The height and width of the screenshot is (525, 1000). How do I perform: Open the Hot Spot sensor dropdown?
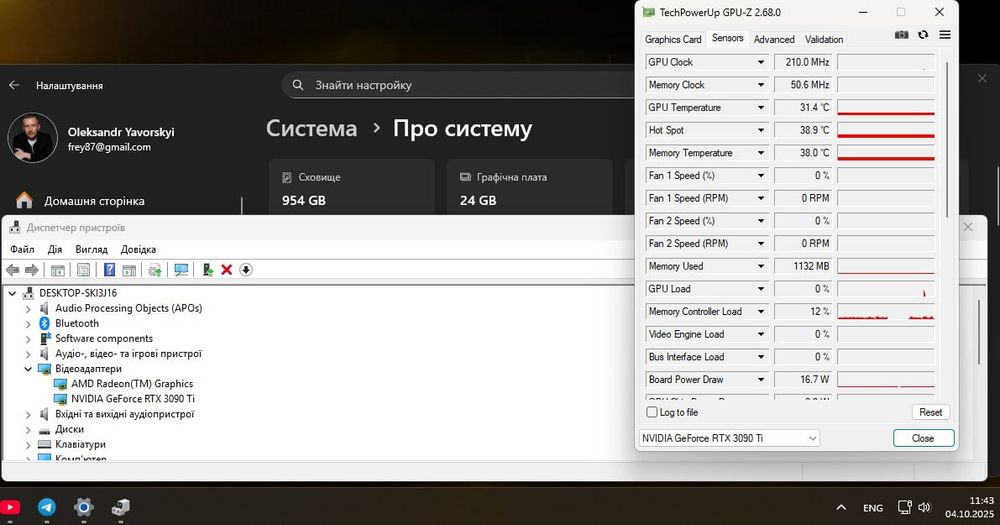tap(761, 130)
